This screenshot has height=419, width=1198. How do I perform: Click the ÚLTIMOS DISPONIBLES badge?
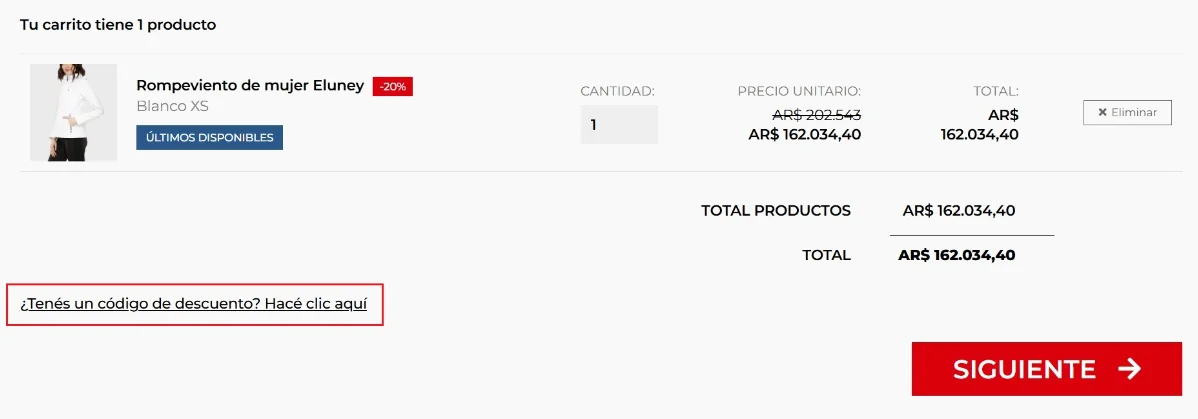pos(209,137)
